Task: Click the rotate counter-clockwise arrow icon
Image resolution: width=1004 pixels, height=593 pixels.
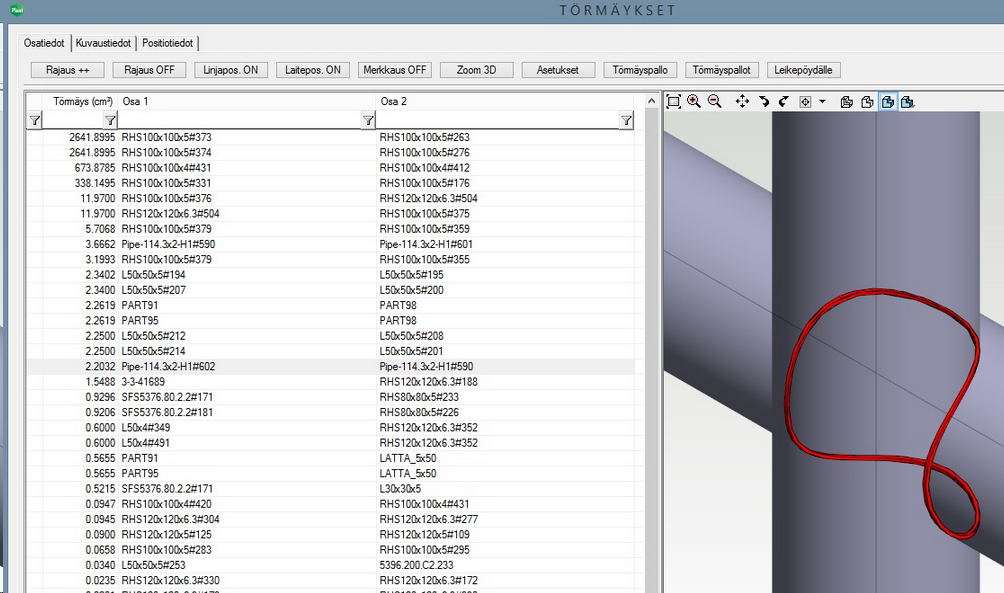Action: tap(783, 101)
